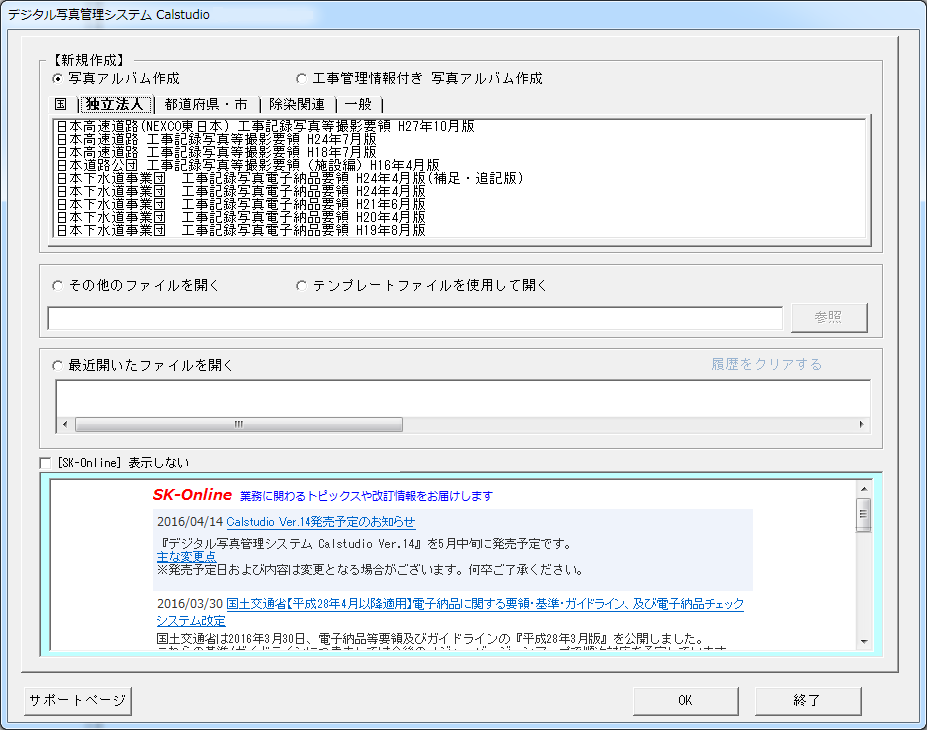Click 履歴をクリアする link
This screenshot has height=730, width=927.
pos(766,364)
